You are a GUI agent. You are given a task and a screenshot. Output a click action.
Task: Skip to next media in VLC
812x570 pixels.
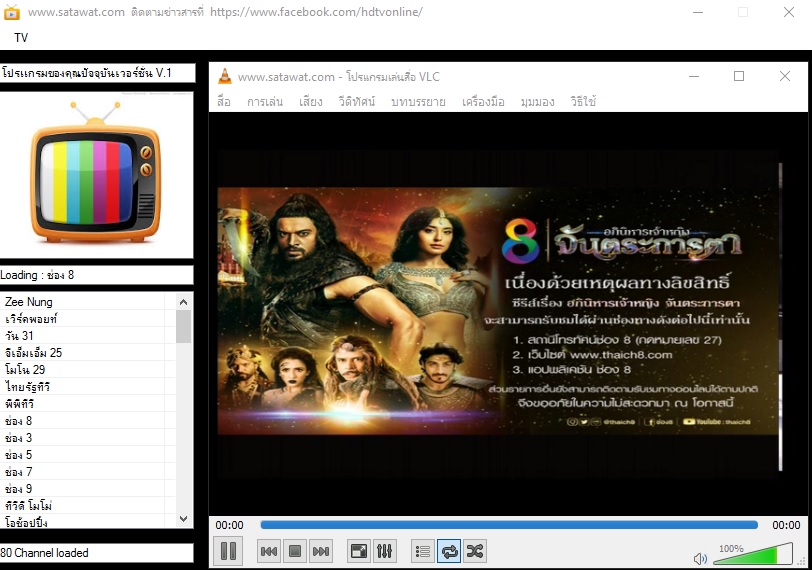(321, 551)
